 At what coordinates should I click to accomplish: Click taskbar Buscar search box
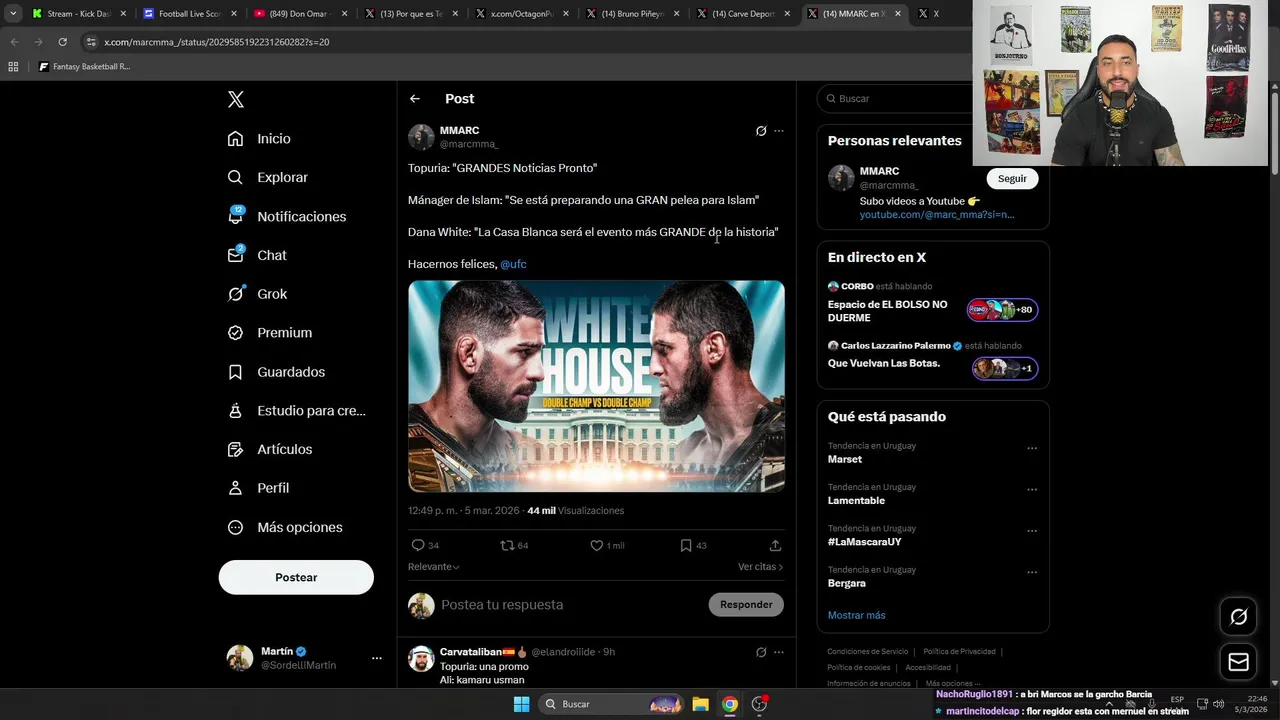tap(613, 704)
